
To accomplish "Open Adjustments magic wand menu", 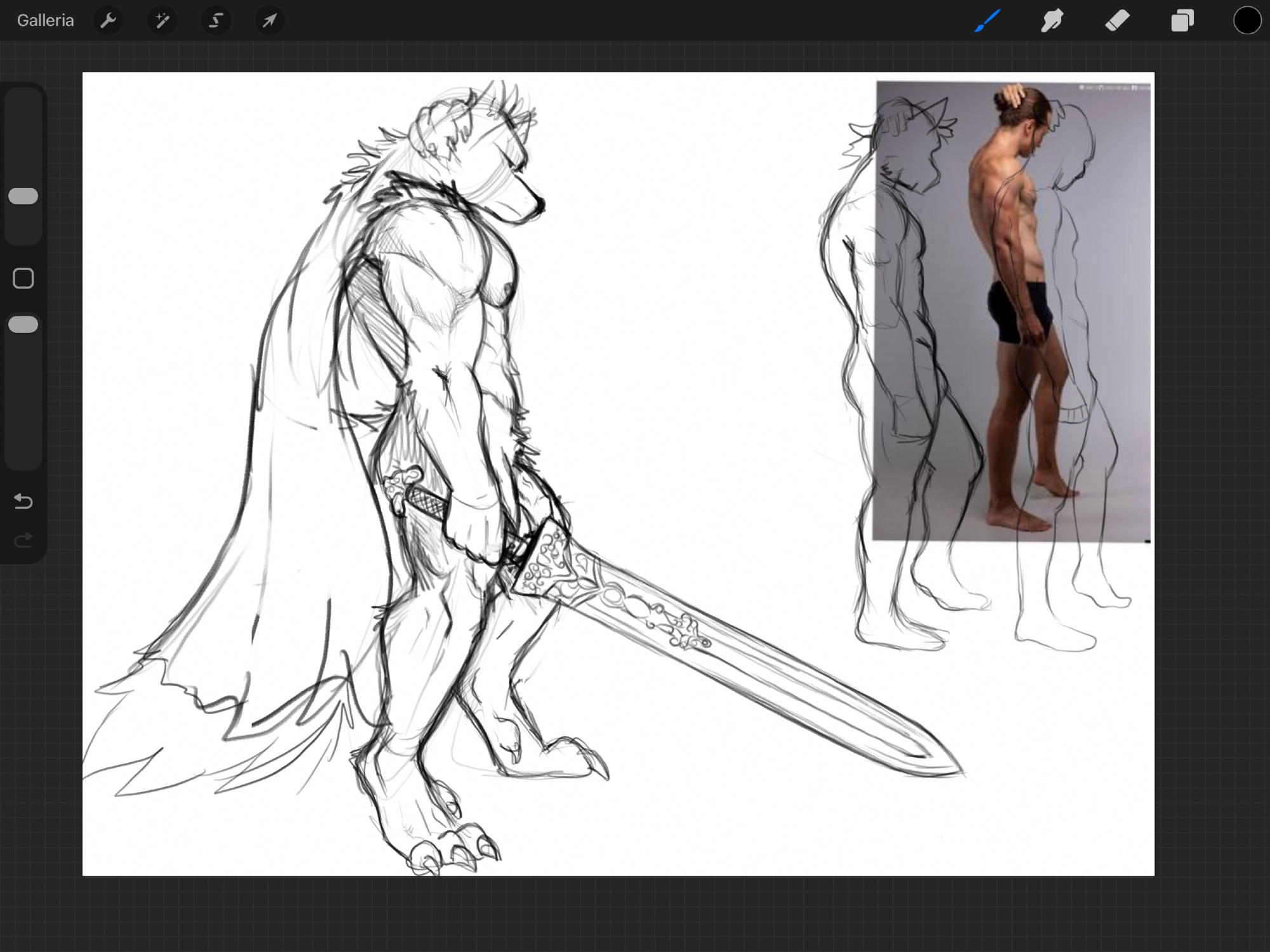I will coord(162,21).
